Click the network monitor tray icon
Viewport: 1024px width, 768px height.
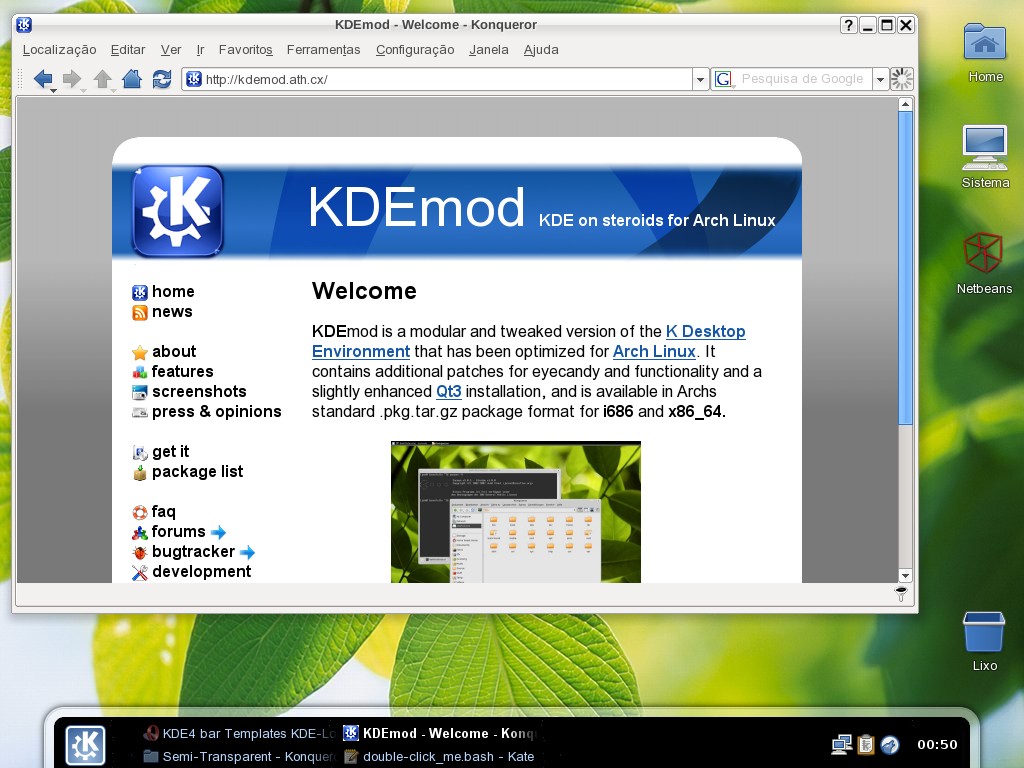pyautogui.click(x=841, y=744)
